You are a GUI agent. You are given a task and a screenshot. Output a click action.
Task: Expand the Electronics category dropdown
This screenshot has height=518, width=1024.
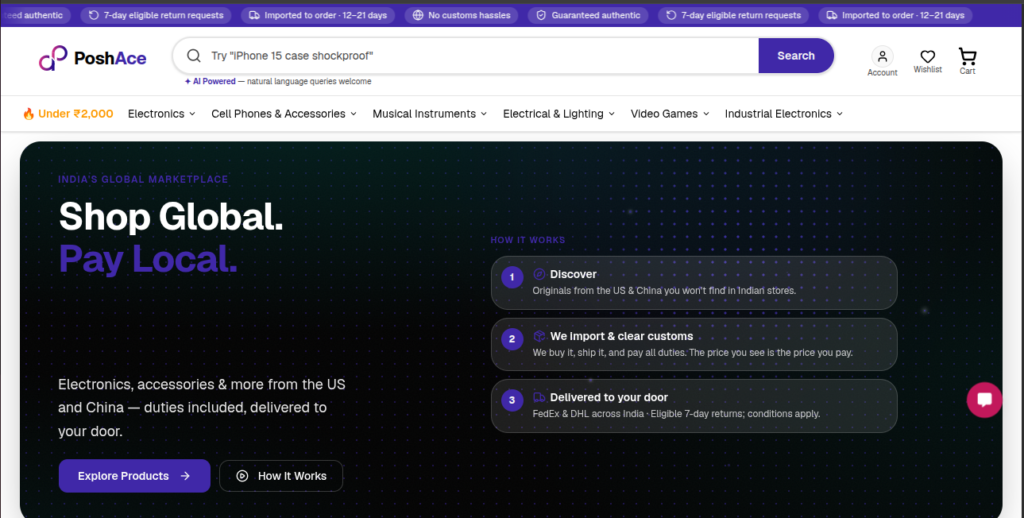(x=161, y=114)
